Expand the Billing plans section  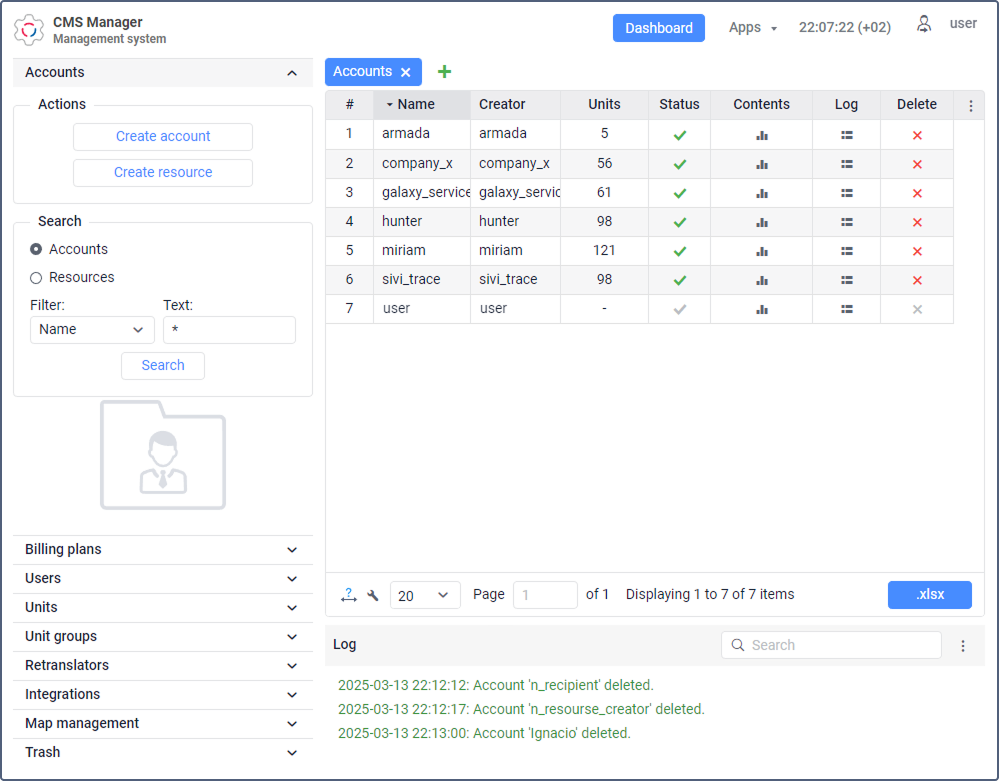click(x=162, y=550)
